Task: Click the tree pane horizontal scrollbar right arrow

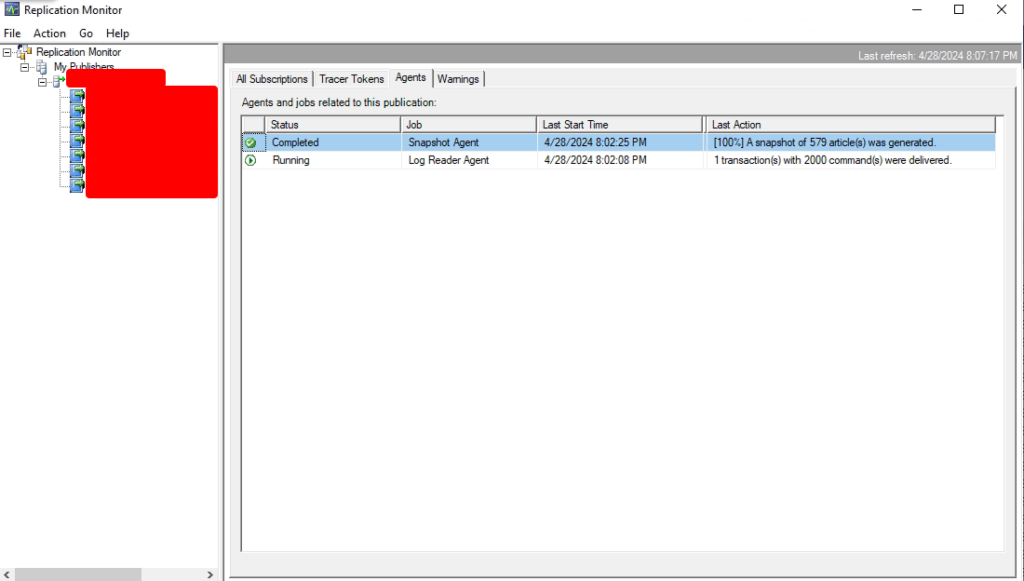Action: tap(209, 575)
